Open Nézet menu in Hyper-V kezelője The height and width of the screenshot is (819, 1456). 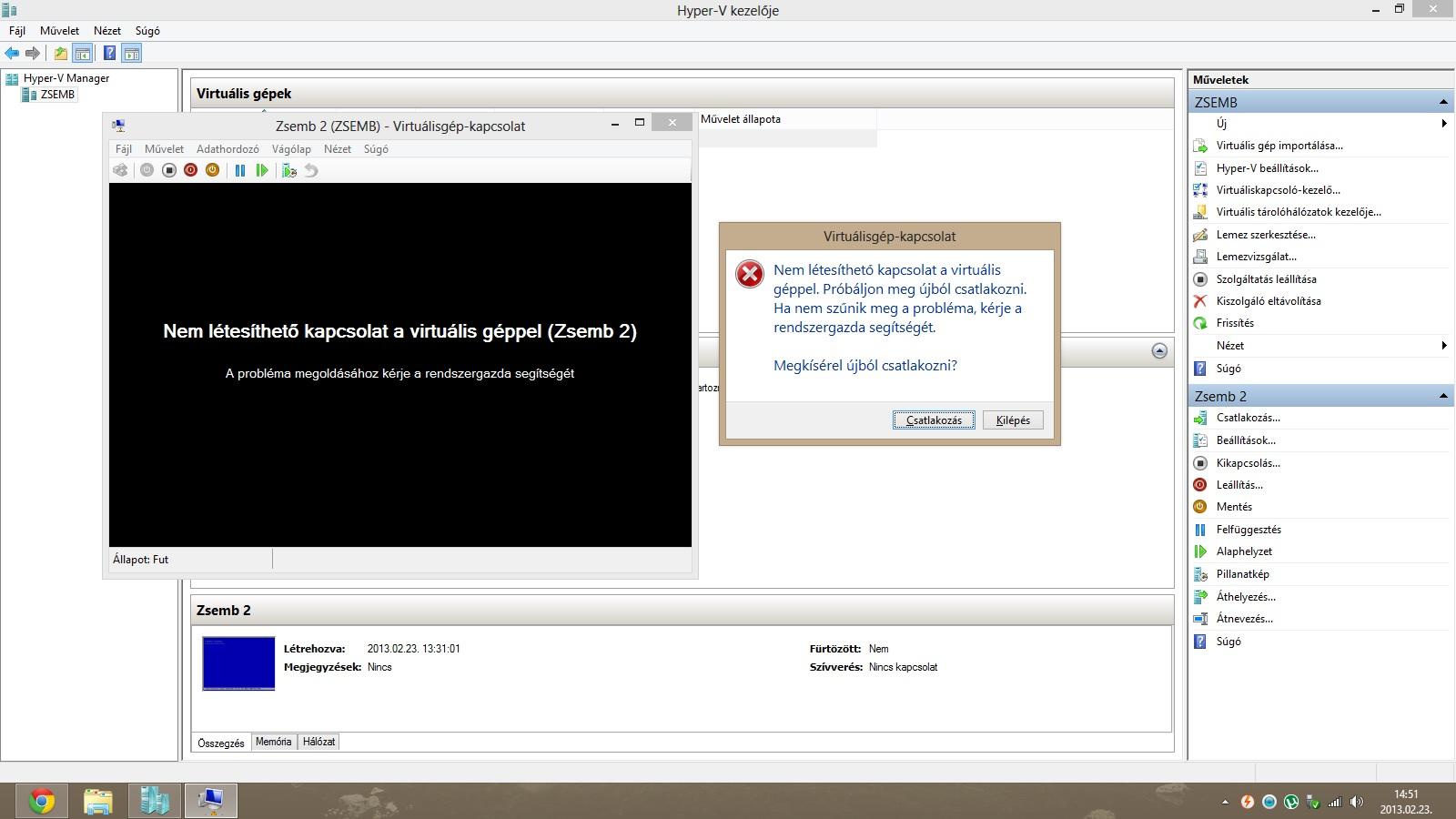click(107, 31)
